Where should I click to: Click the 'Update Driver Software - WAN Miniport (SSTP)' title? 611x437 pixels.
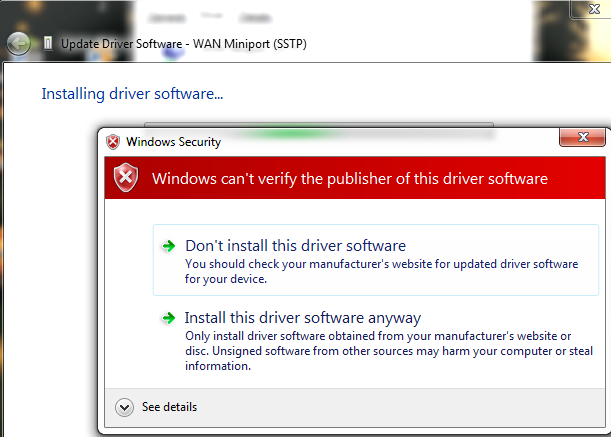coord(184,44)
